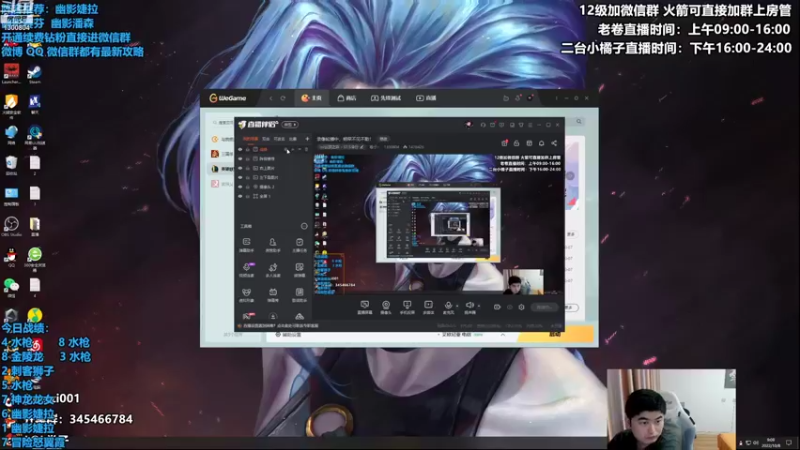
Task: Open the Steam desktop shortcut
Action: tap(35, 74)
